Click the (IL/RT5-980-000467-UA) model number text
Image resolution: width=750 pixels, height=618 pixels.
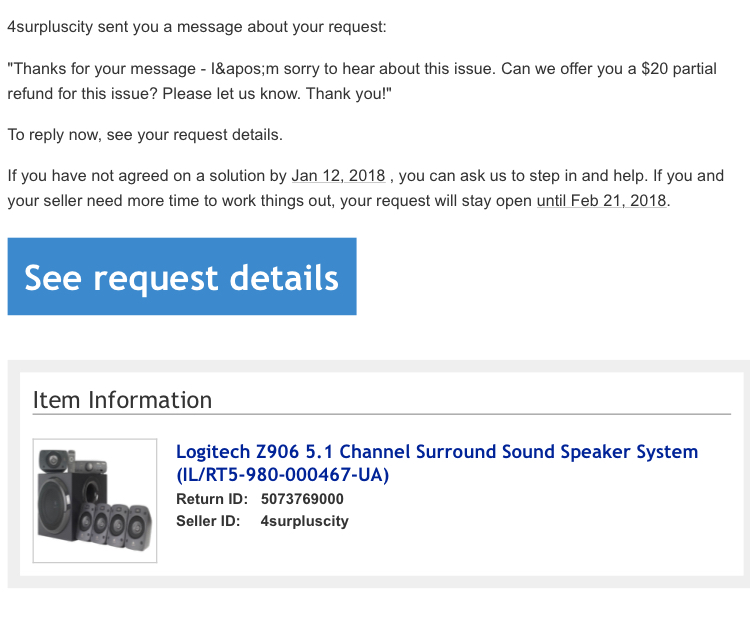point(282,475)
